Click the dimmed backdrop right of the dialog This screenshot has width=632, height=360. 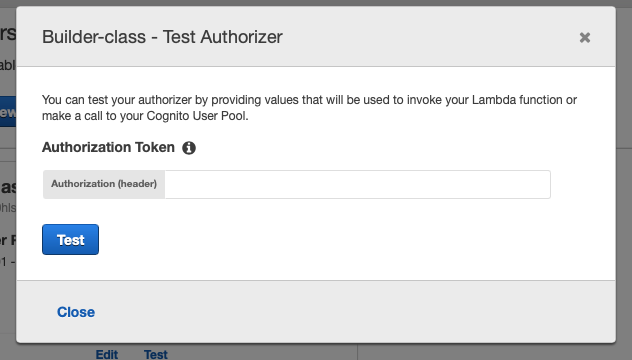coord(624,181)
